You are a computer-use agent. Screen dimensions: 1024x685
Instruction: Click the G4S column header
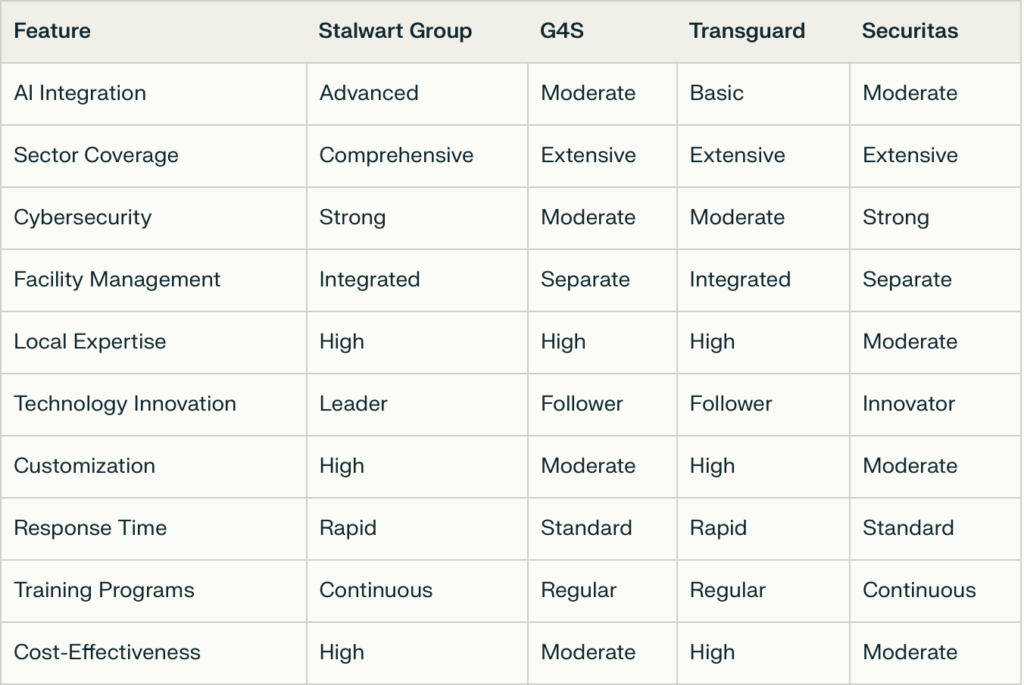562,31
